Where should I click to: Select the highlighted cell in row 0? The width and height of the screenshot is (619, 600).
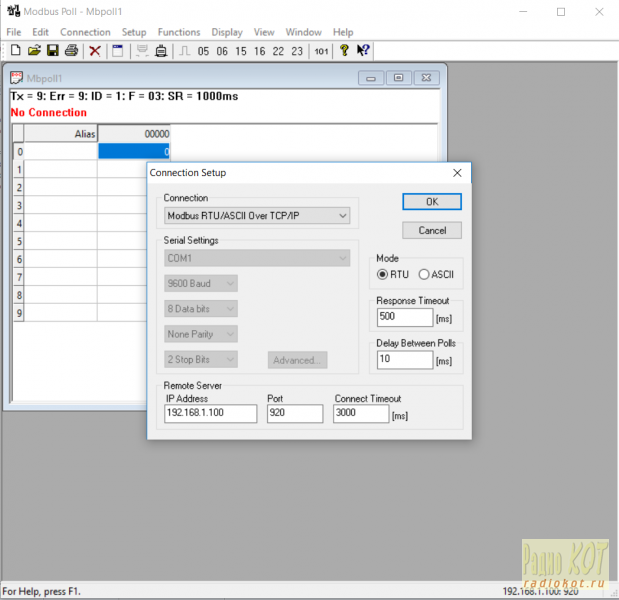134,152
